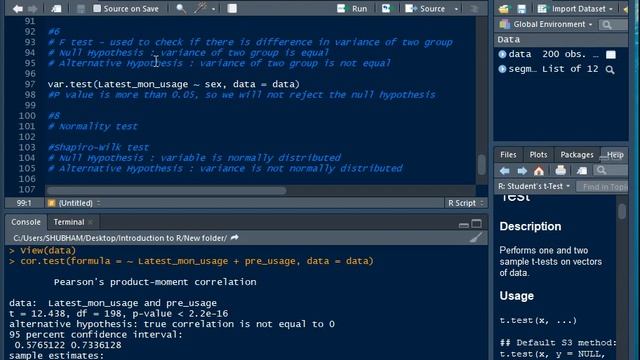This screenshot has height=360, width=640.
Task: Click the cor.test command in console
Action: (x=197, y=261)
